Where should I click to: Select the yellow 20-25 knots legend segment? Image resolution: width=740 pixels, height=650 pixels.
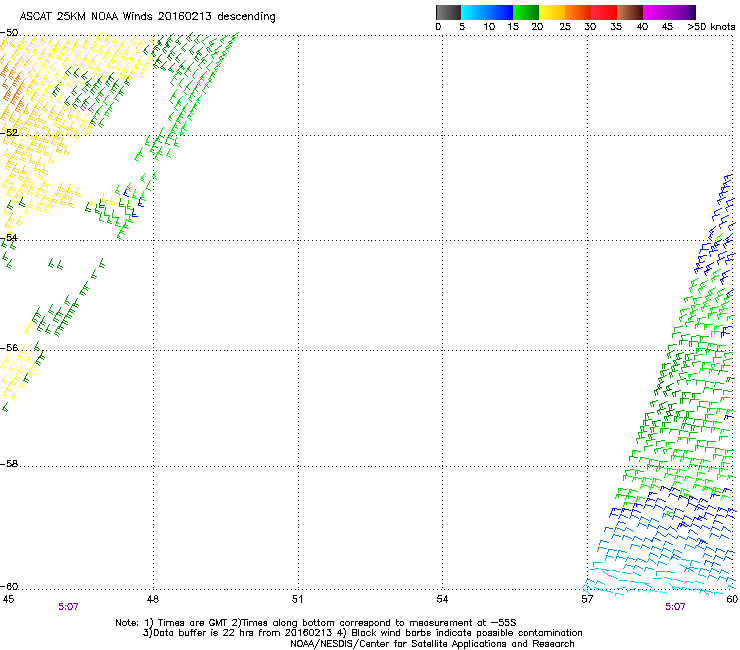coord(552,12)
